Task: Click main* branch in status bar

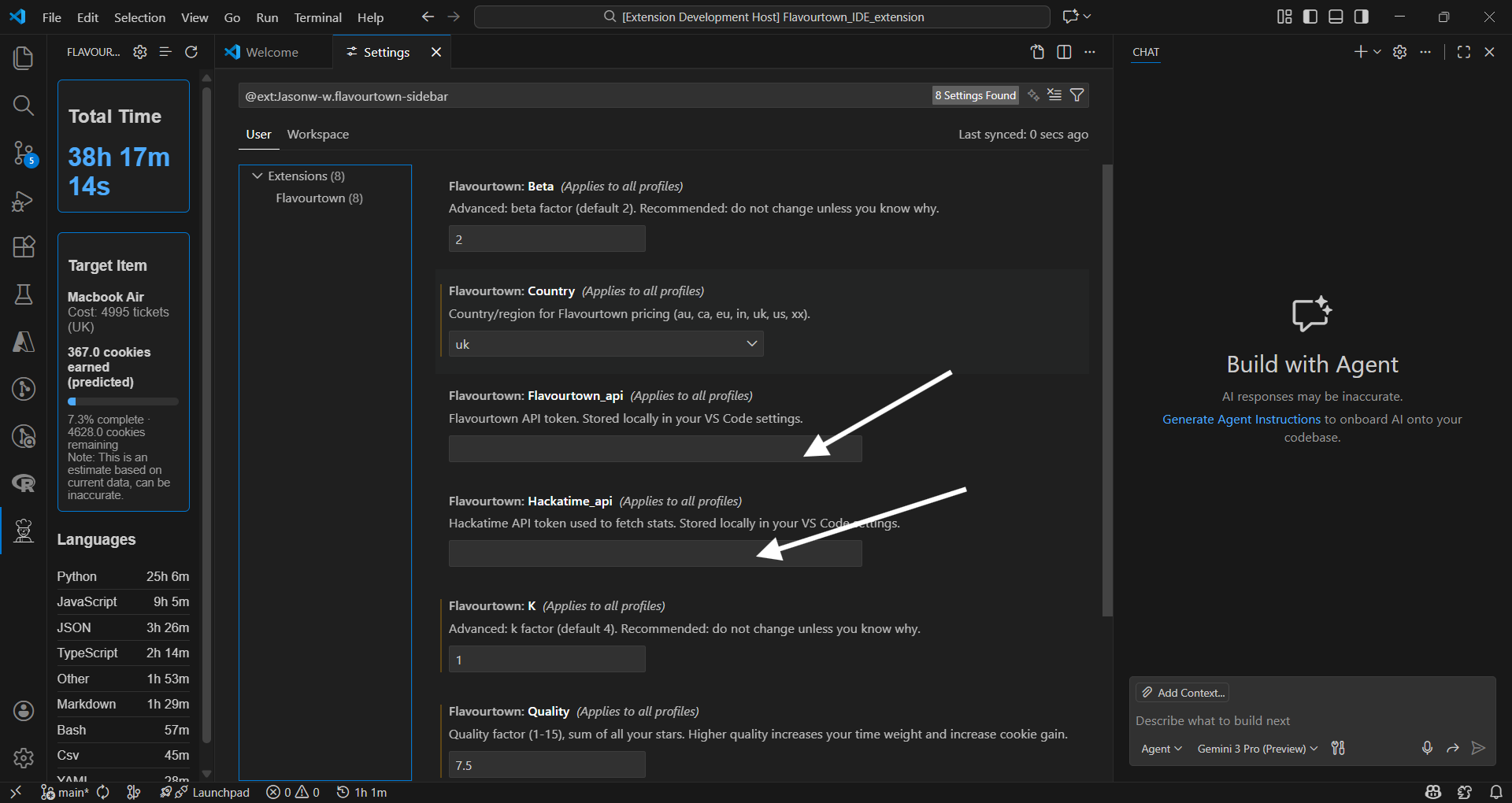Action: pos(65,792)
